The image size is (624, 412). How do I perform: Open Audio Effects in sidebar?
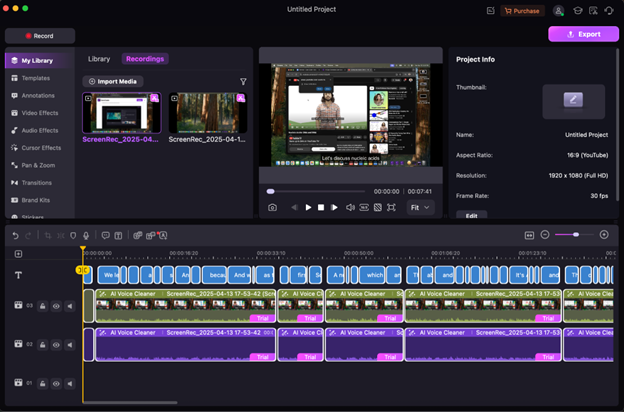[40, 131]
